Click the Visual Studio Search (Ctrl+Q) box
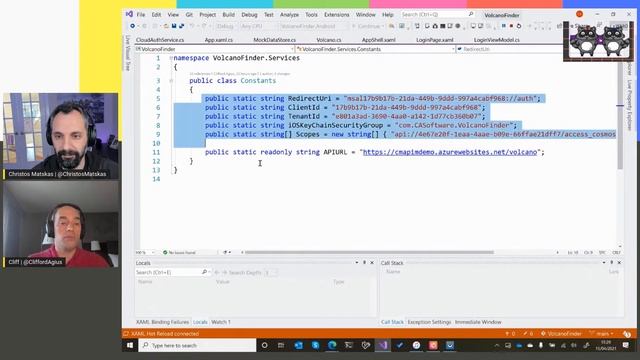The height and width of the screenshot is (360, 640). [x=437, y=14]
